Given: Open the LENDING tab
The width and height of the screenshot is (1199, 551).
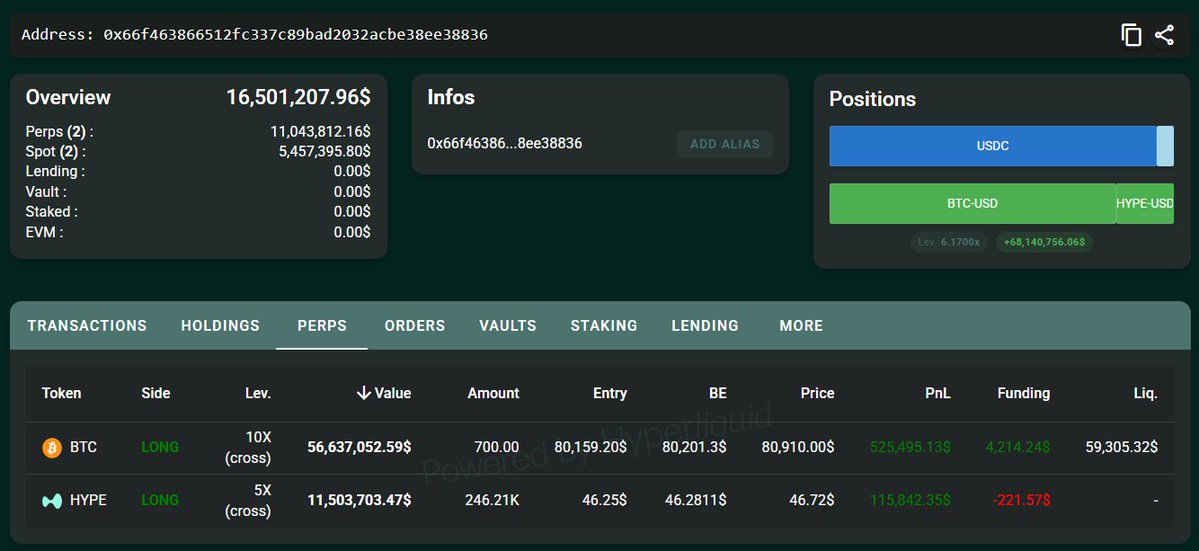Looking at the screenshot, I should tap(705, 326).
